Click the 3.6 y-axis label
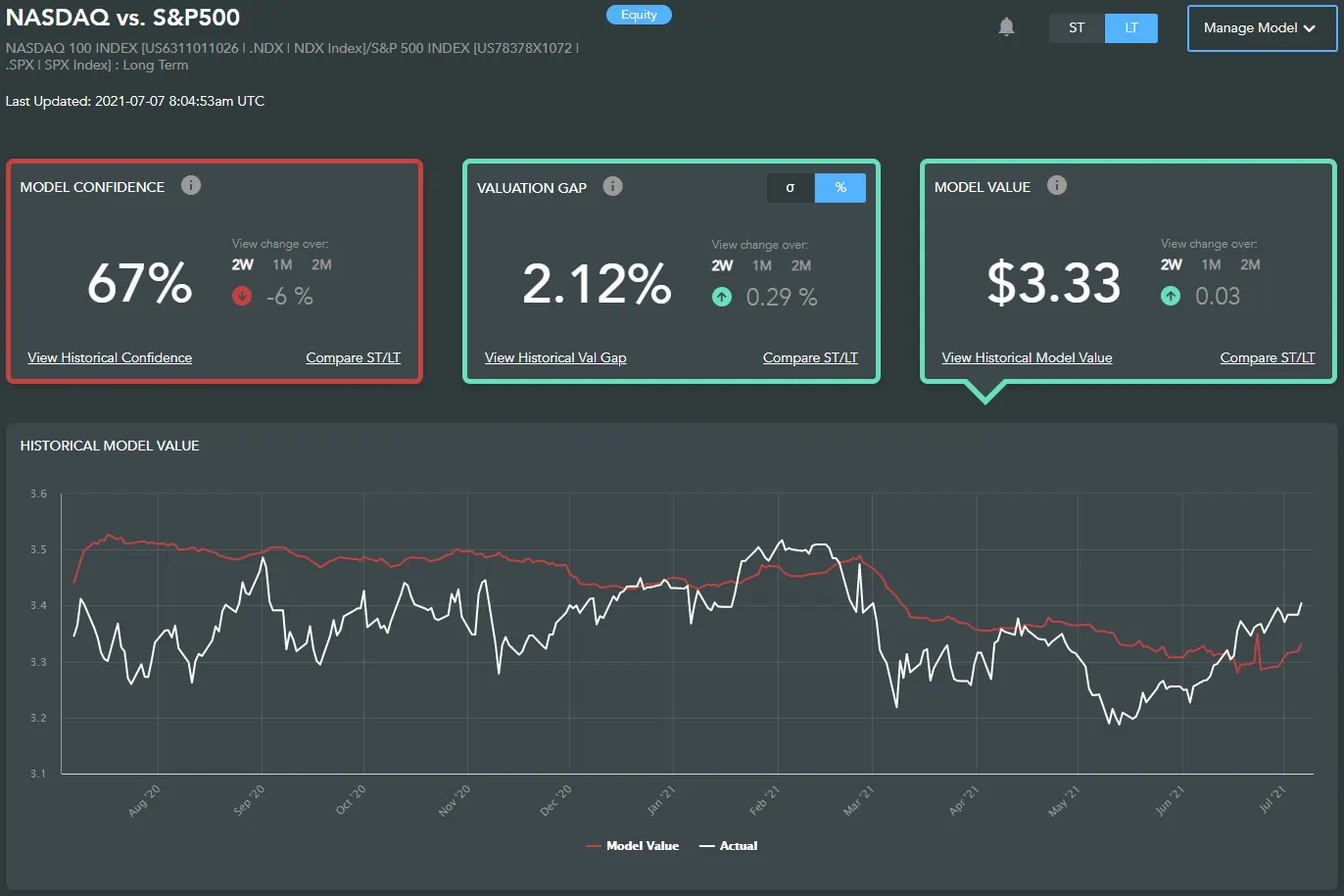This screenshot has width=1344, height=896. click(38, 495)
